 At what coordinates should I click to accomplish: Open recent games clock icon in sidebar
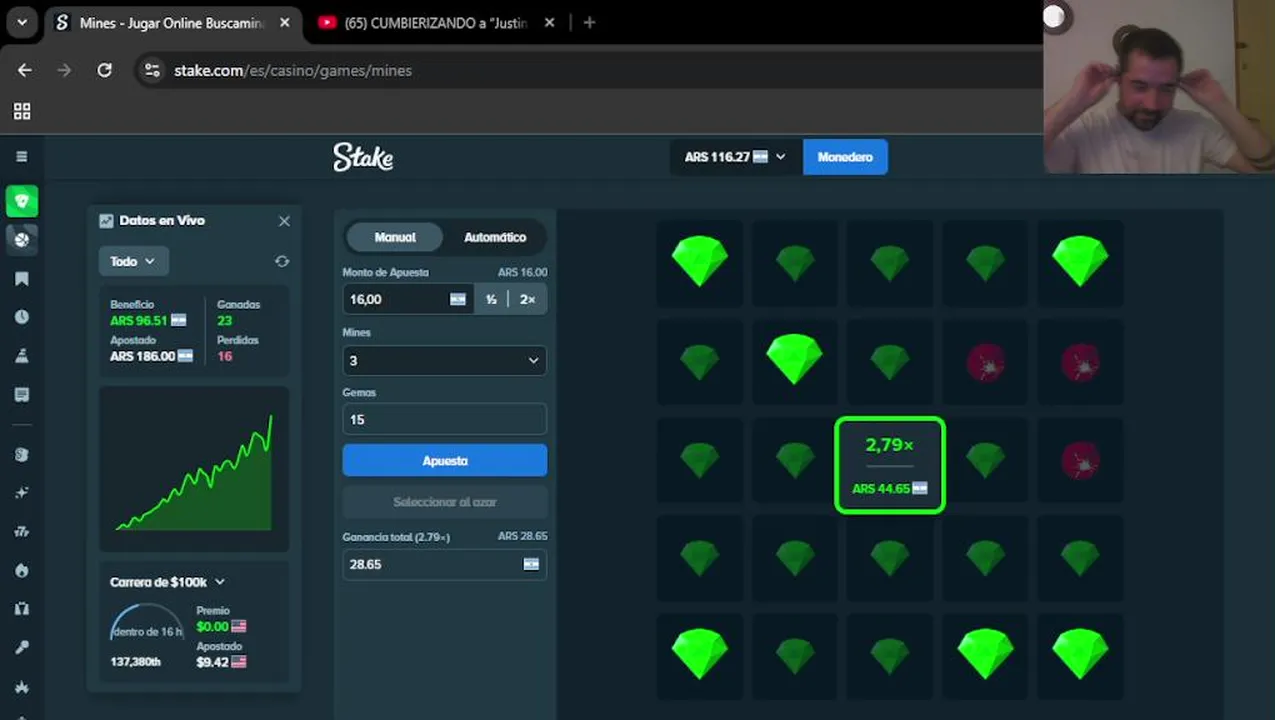[x=22, y=317]
